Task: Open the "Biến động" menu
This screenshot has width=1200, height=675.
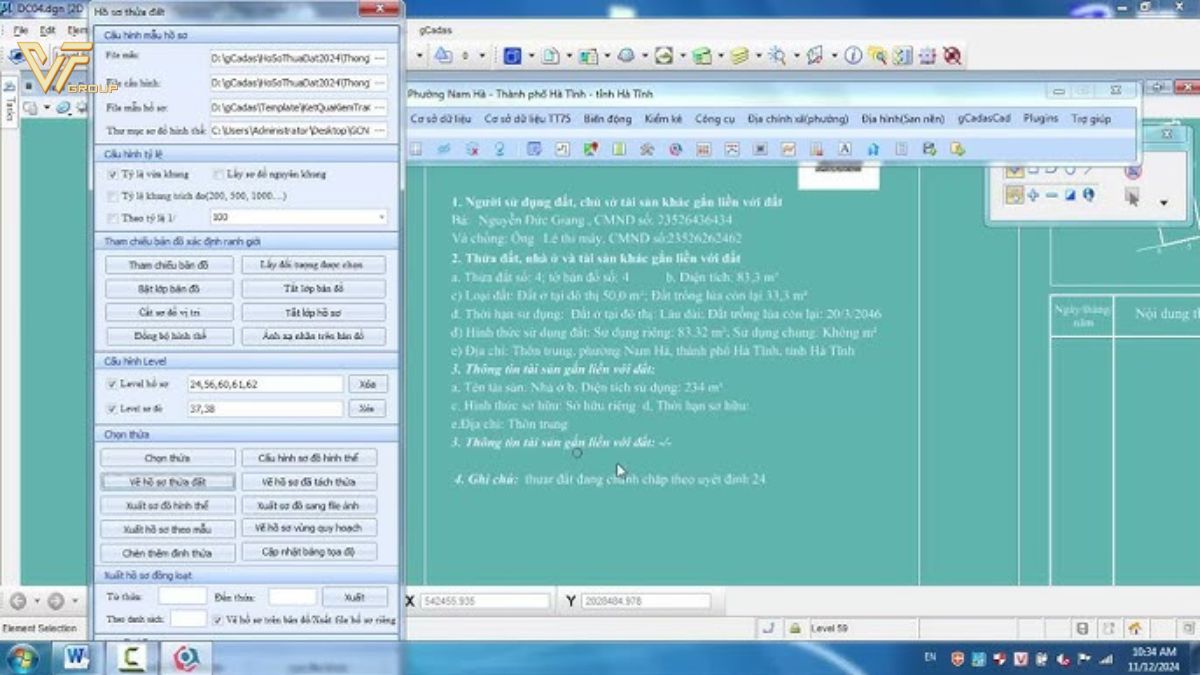Action: 608,119
